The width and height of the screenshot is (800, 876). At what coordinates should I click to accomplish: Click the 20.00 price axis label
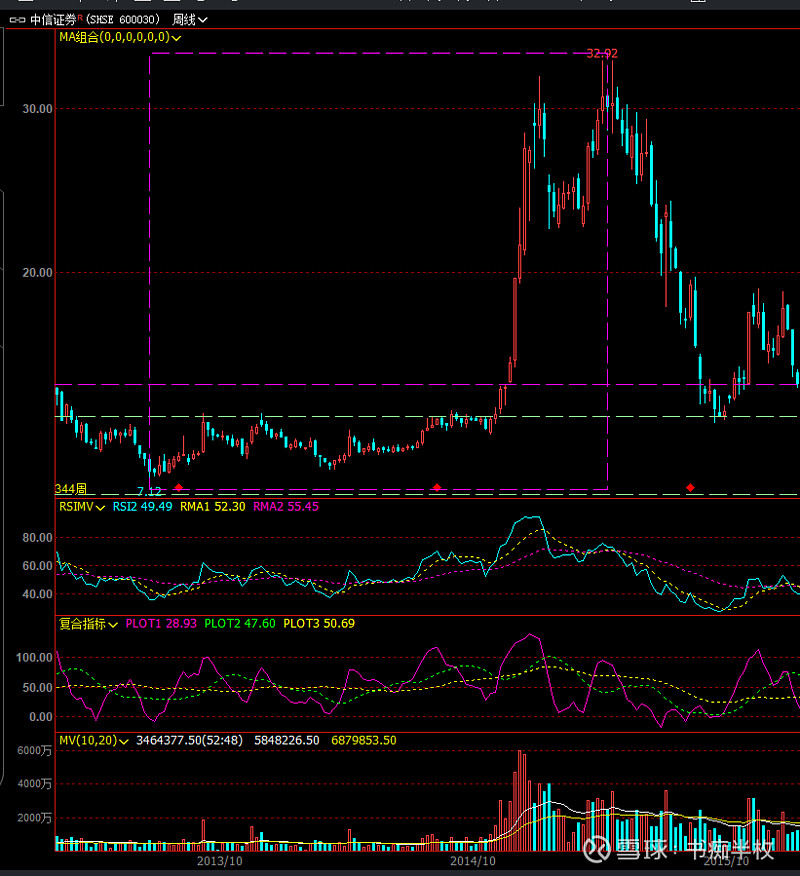tap(37, 273)
